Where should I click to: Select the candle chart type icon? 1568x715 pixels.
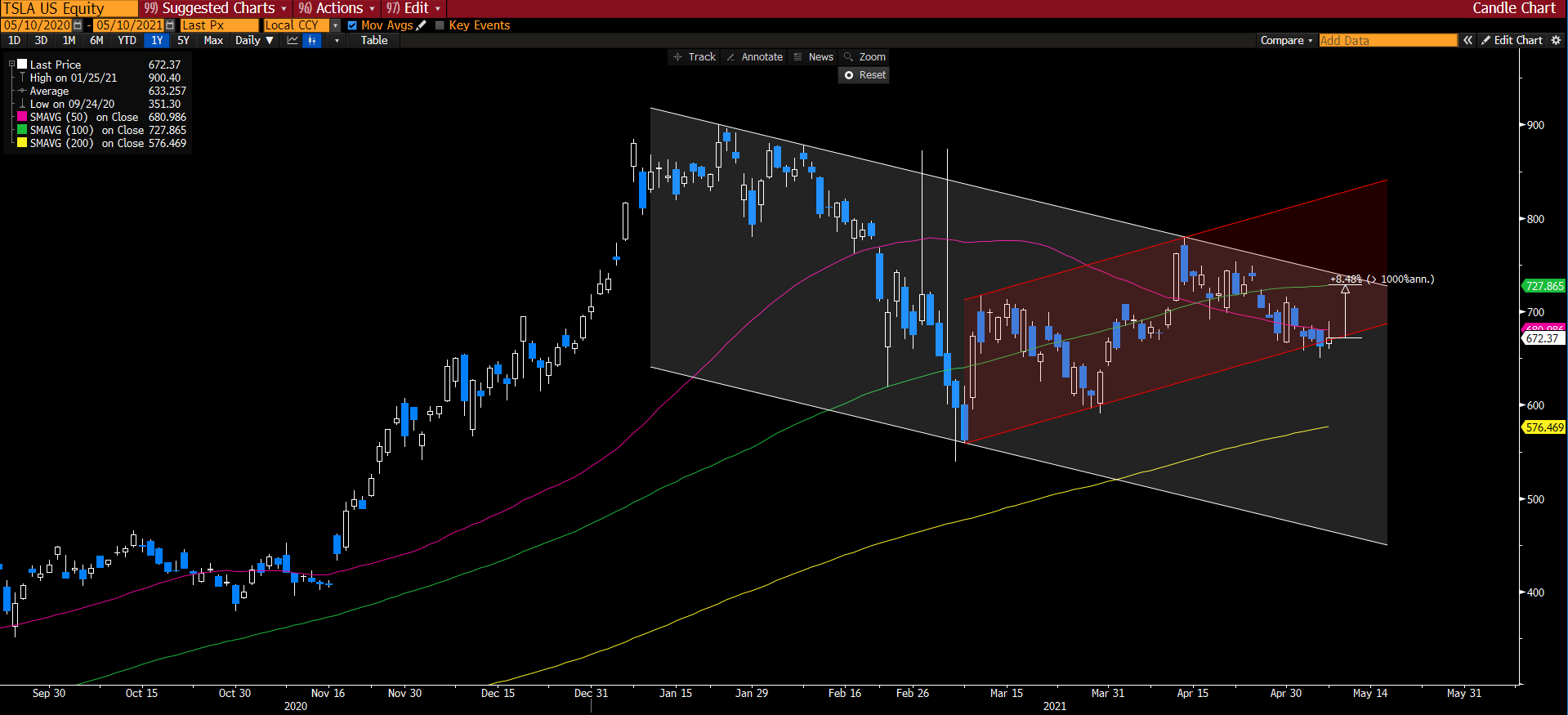tap(311, 40)
